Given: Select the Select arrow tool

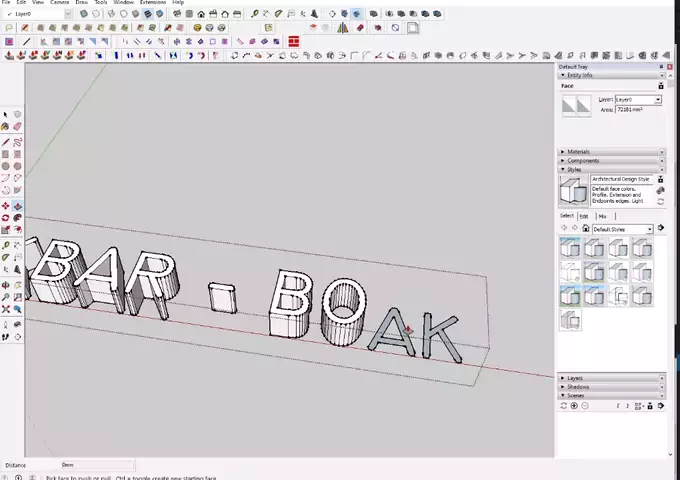Looking at the screenshot, I should [x=6, y=115].
